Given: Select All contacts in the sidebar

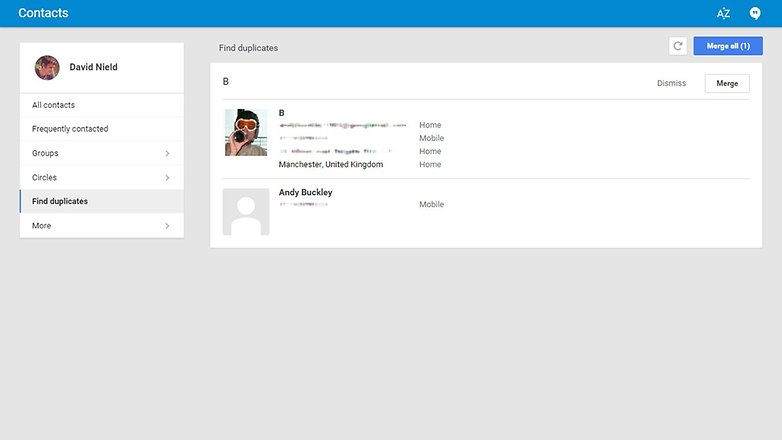Looking at the screenshot, I should 53,105.
